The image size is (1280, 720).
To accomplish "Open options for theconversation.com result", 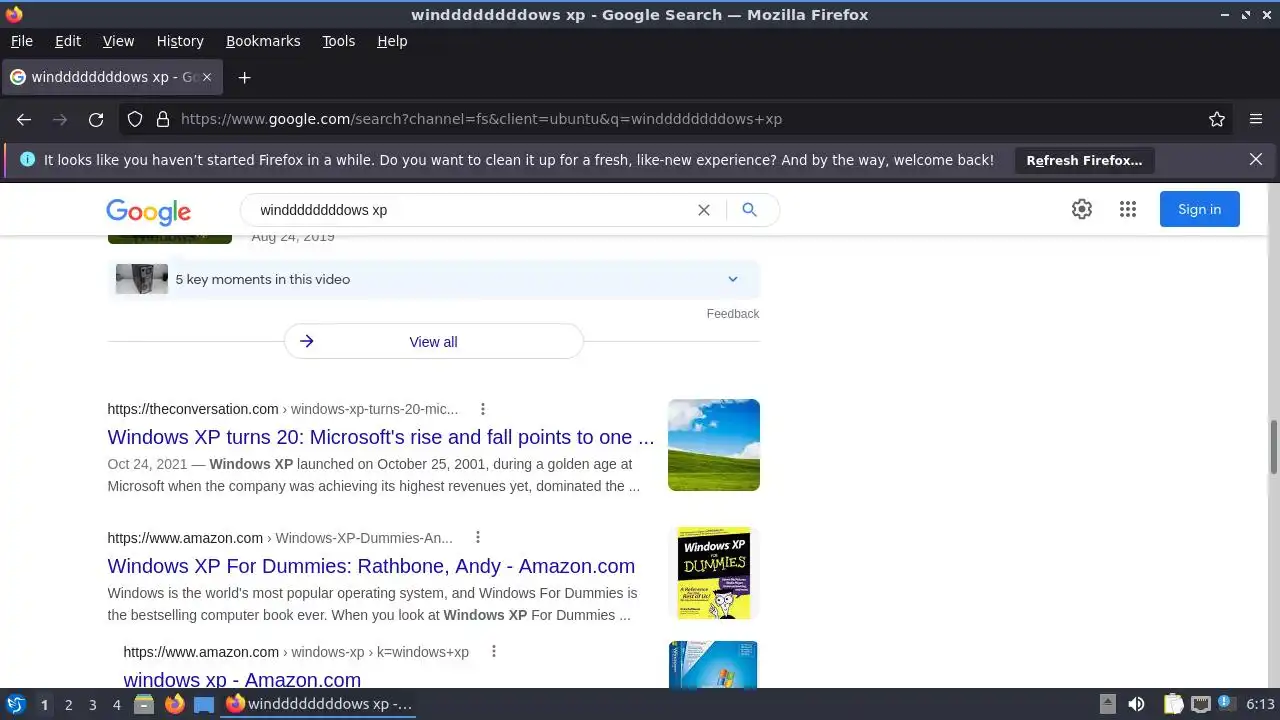I will tap(483, 409).
